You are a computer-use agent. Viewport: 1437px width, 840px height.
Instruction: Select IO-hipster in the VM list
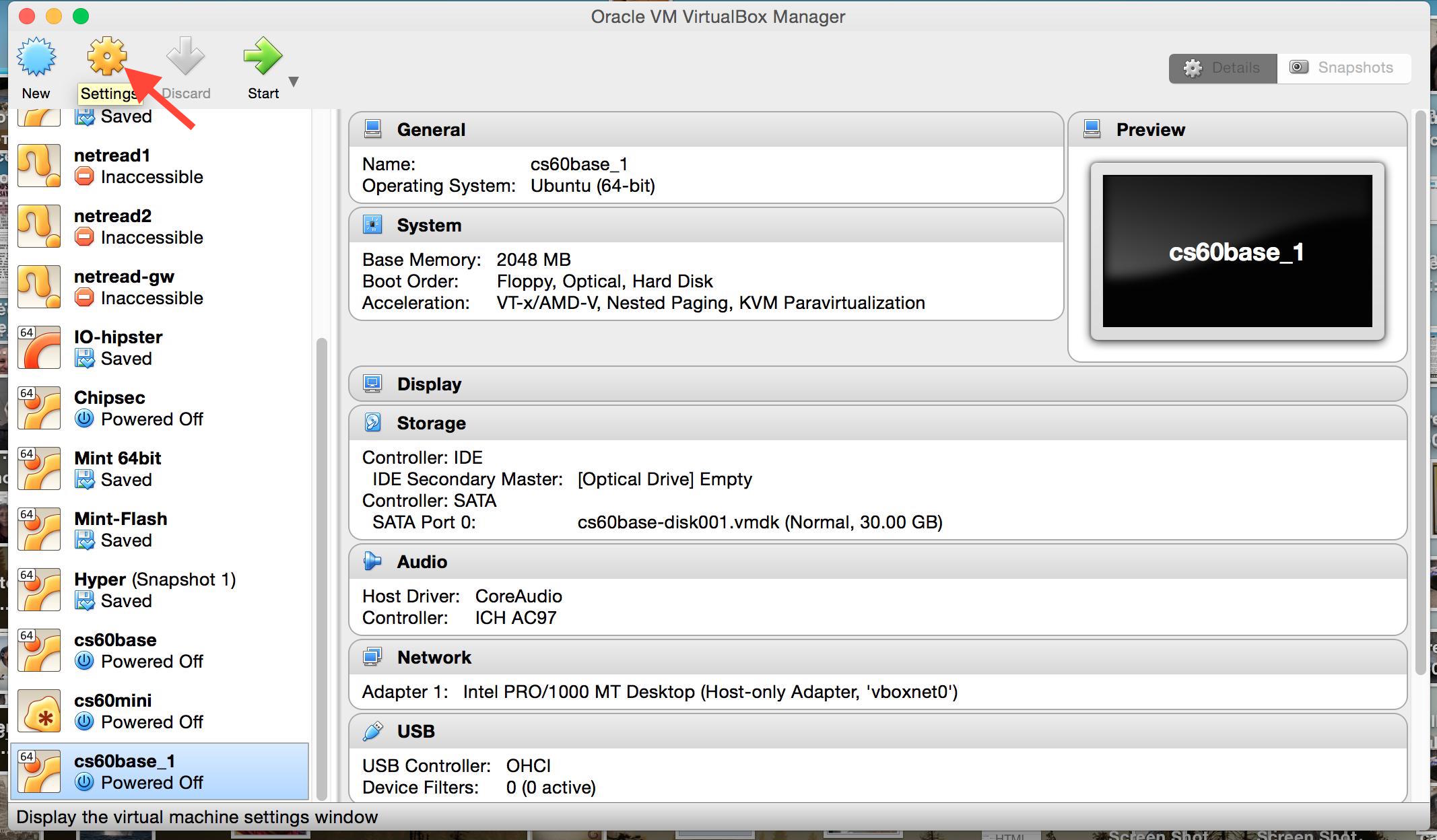point(160,347)
